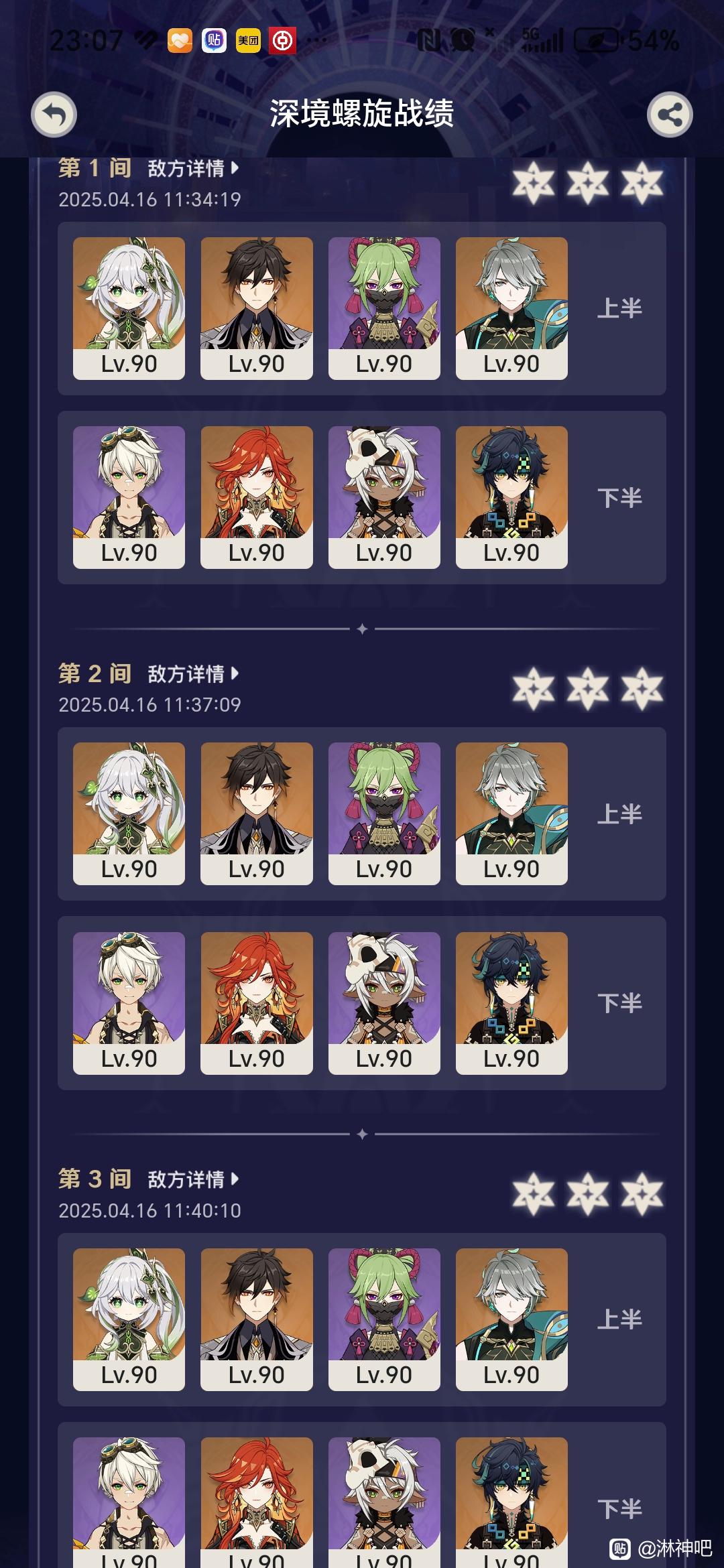This screenshot has width=724, height=1568.
Task: Expand enemy details for Chamber 2
Action: pos(193,673)
